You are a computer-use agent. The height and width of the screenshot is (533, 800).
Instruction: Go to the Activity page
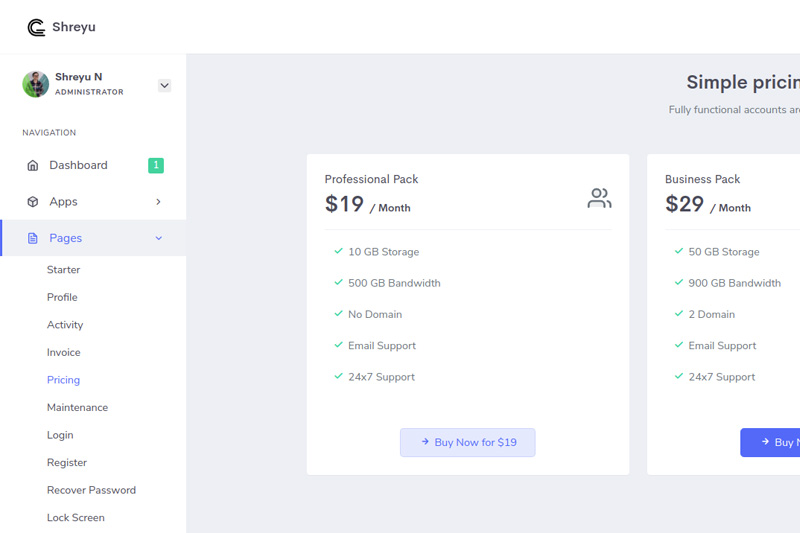click(65, 325)
